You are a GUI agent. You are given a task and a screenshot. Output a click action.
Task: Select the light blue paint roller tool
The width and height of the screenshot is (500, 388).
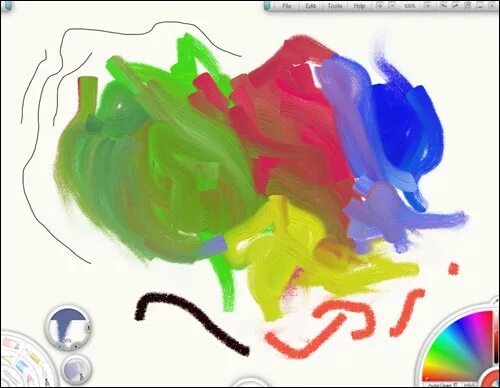click(21, 366)
